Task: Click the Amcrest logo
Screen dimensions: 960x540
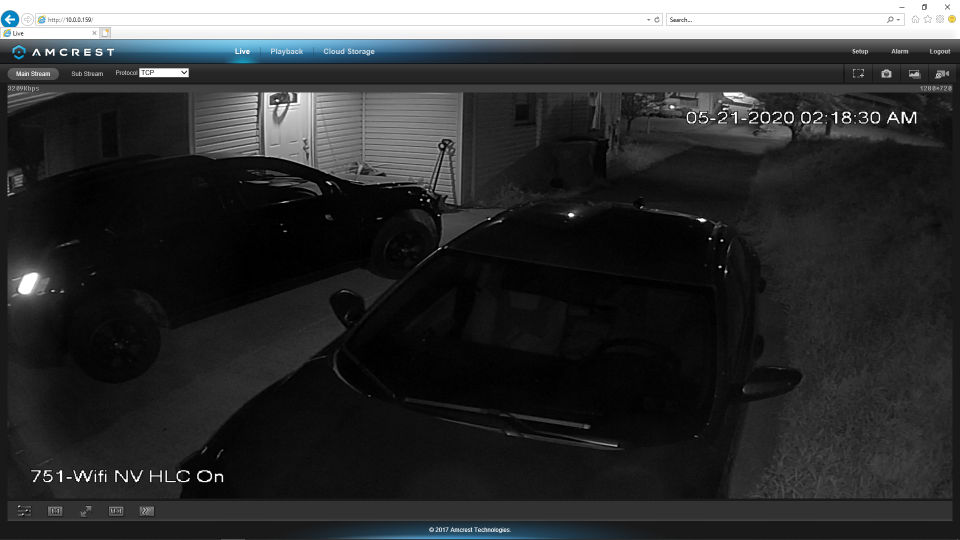Action: pos(63,52)
